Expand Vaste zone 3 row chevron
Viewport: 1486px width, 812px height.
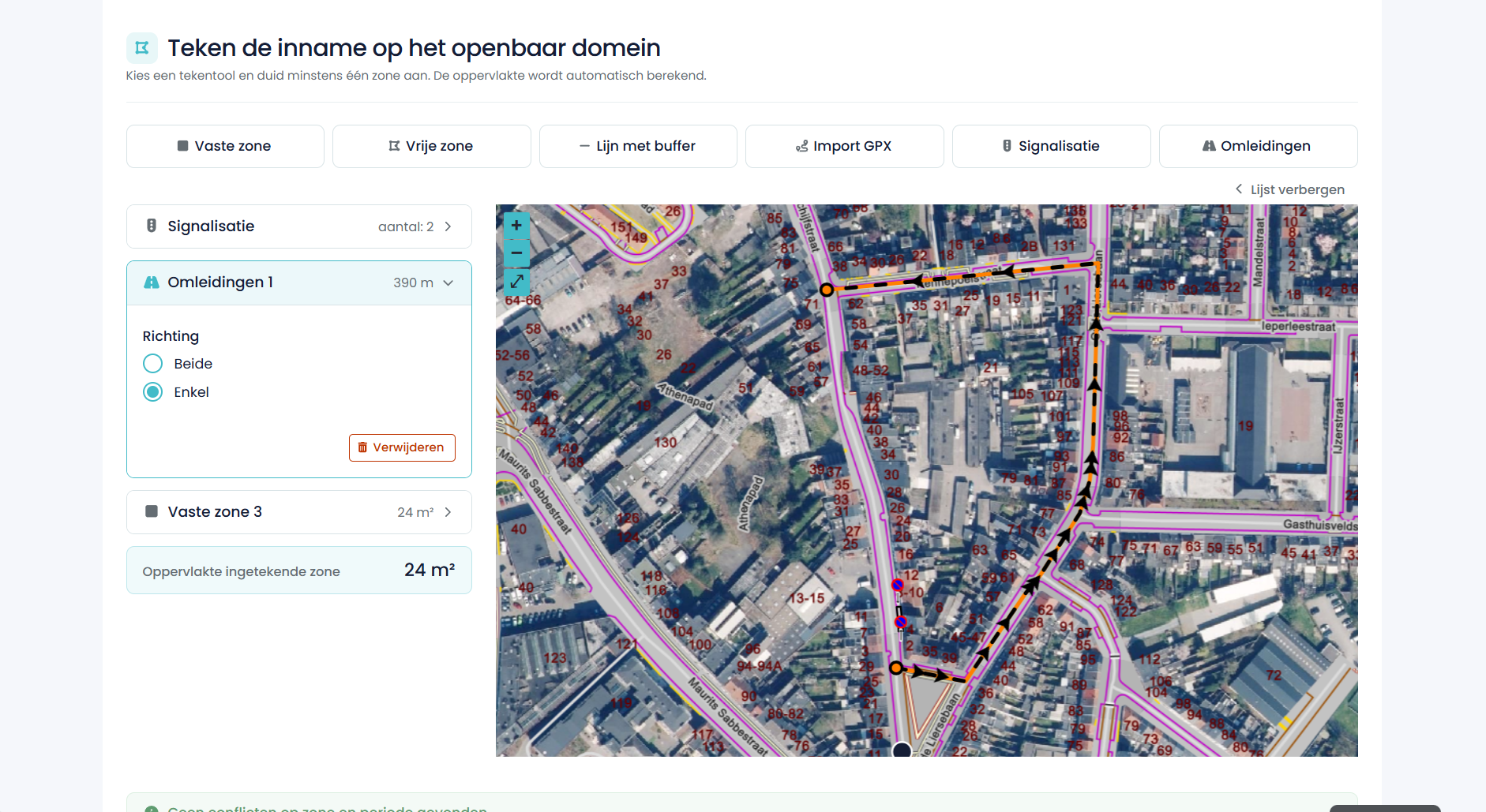pos(448,512)
